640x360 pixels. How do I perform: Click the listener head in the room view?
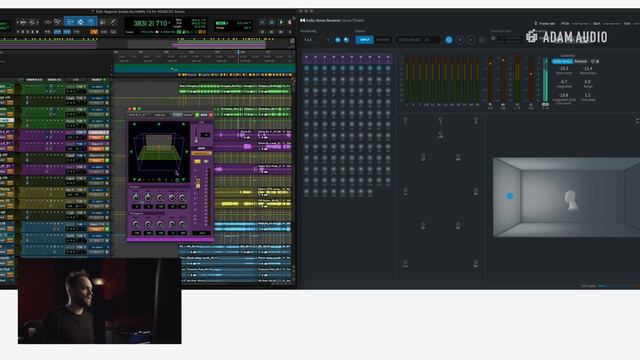pos(570,200)
